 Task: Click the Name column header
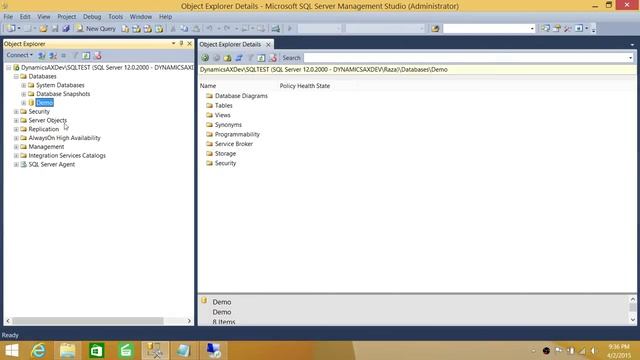208,86
